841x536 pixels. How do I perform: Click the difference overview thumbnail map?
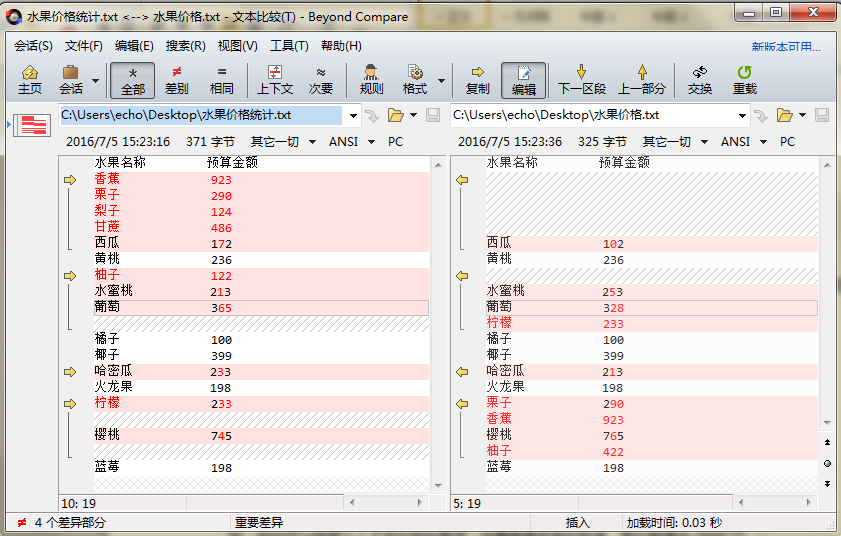[x=32, y=126]
